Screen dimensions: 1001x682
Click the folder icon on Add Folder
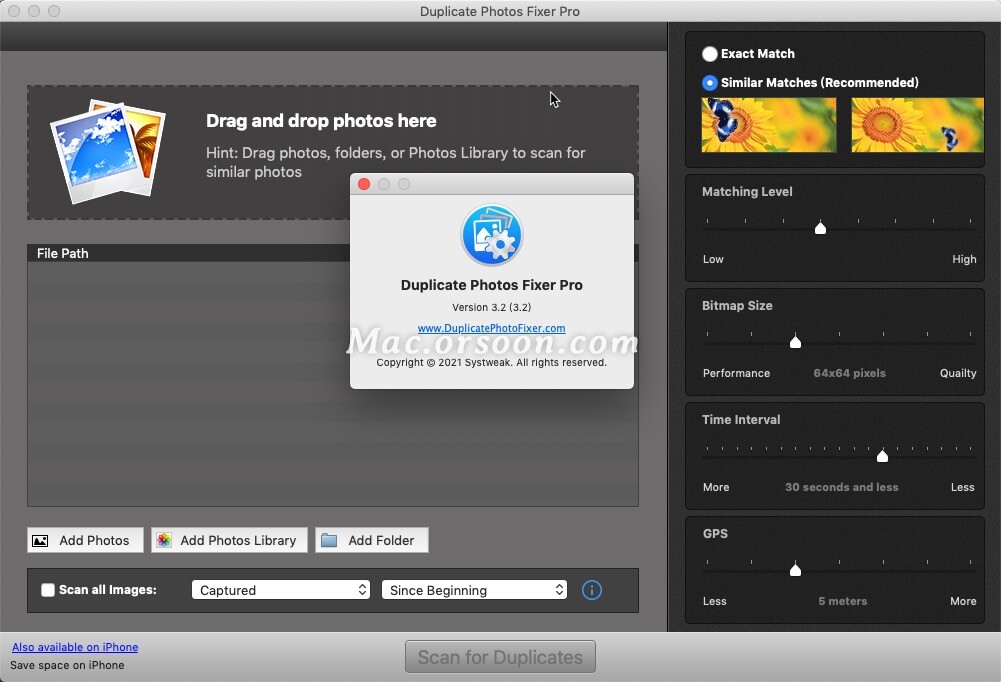(329, 540)
